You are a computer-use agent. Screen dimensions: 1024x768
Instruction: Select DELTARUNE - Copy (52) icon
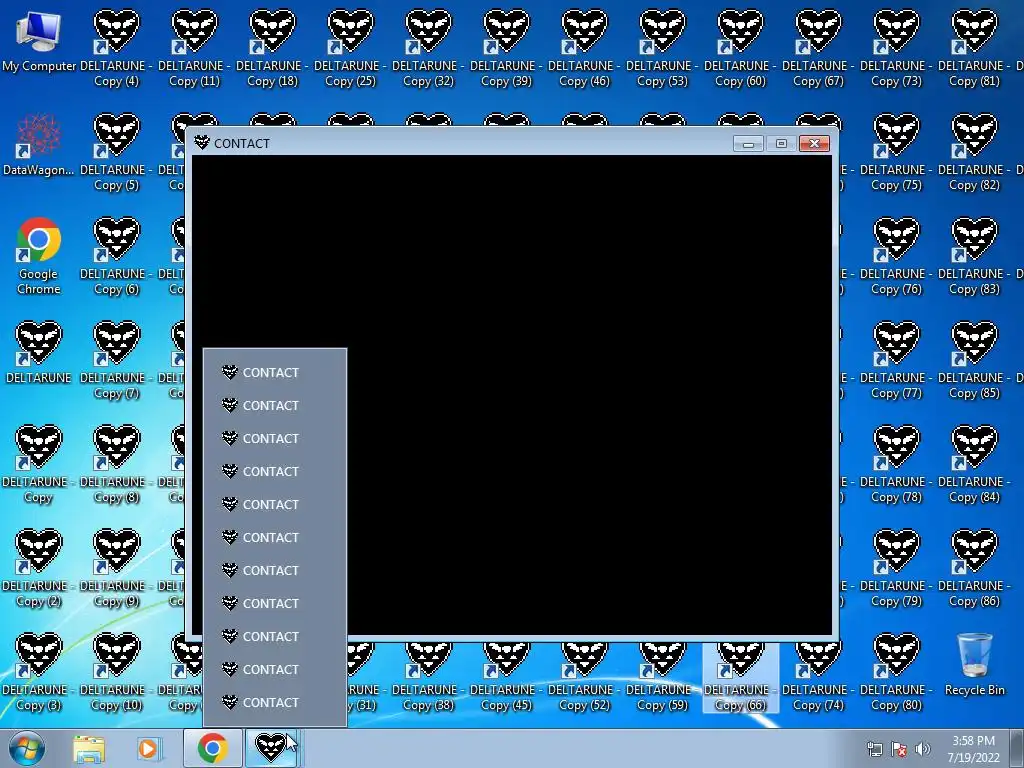pos(584,677)
